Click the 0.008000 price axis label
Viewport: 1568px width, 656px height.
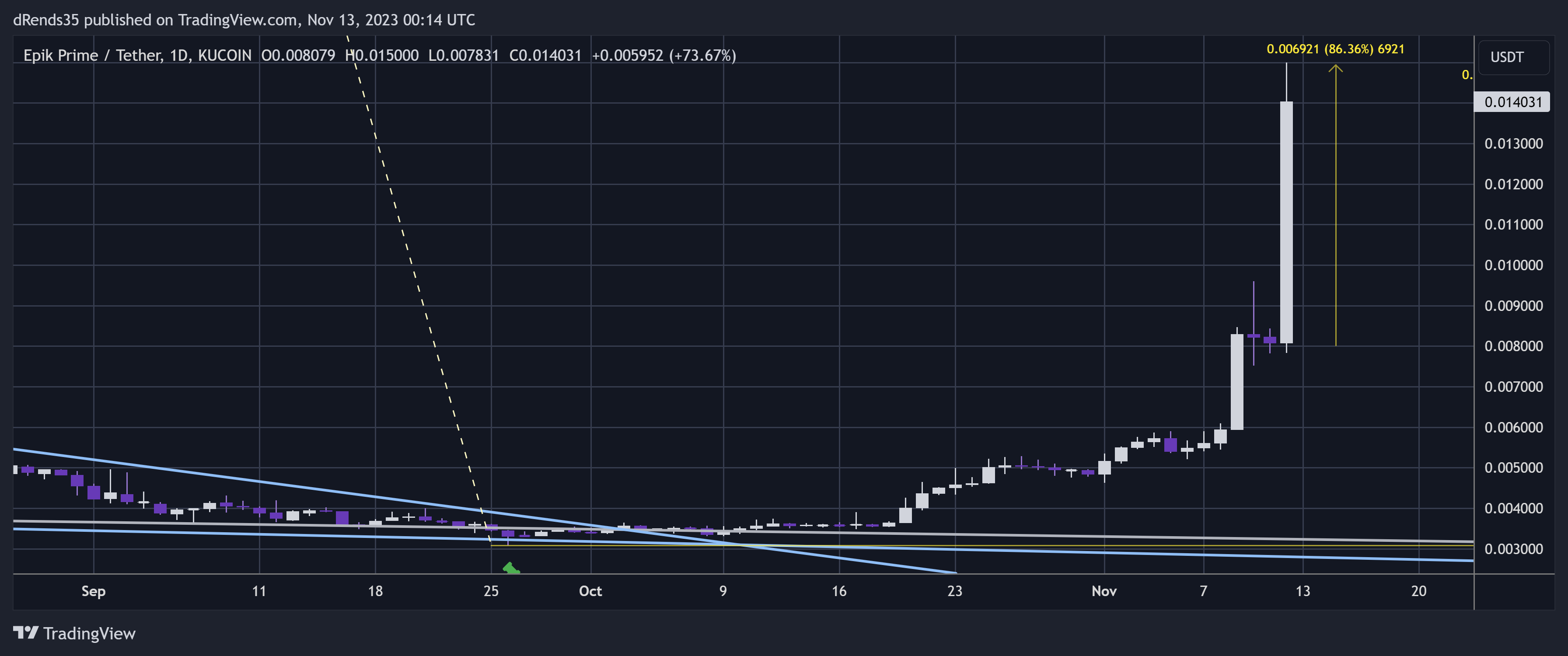1513,346
